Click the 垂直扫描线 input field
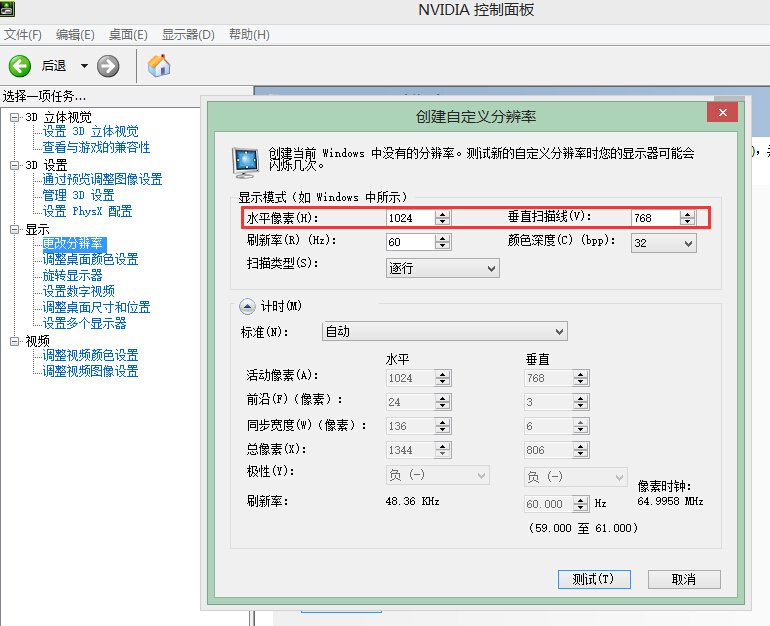The width and height of the screenshot is (770, 626). coord(655,218)
